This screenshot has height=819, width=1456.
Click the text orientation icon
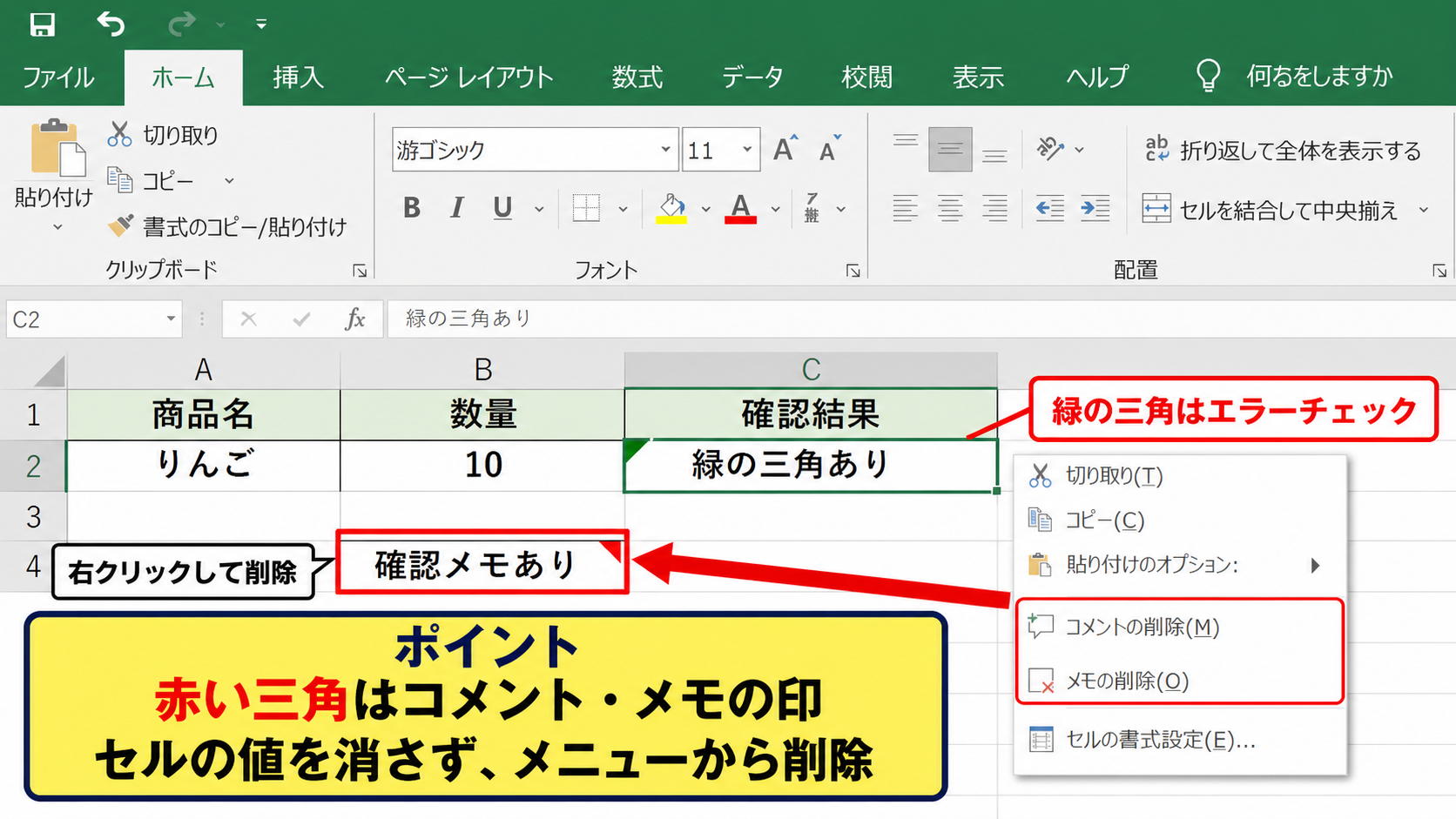(x=1051, y=150)
